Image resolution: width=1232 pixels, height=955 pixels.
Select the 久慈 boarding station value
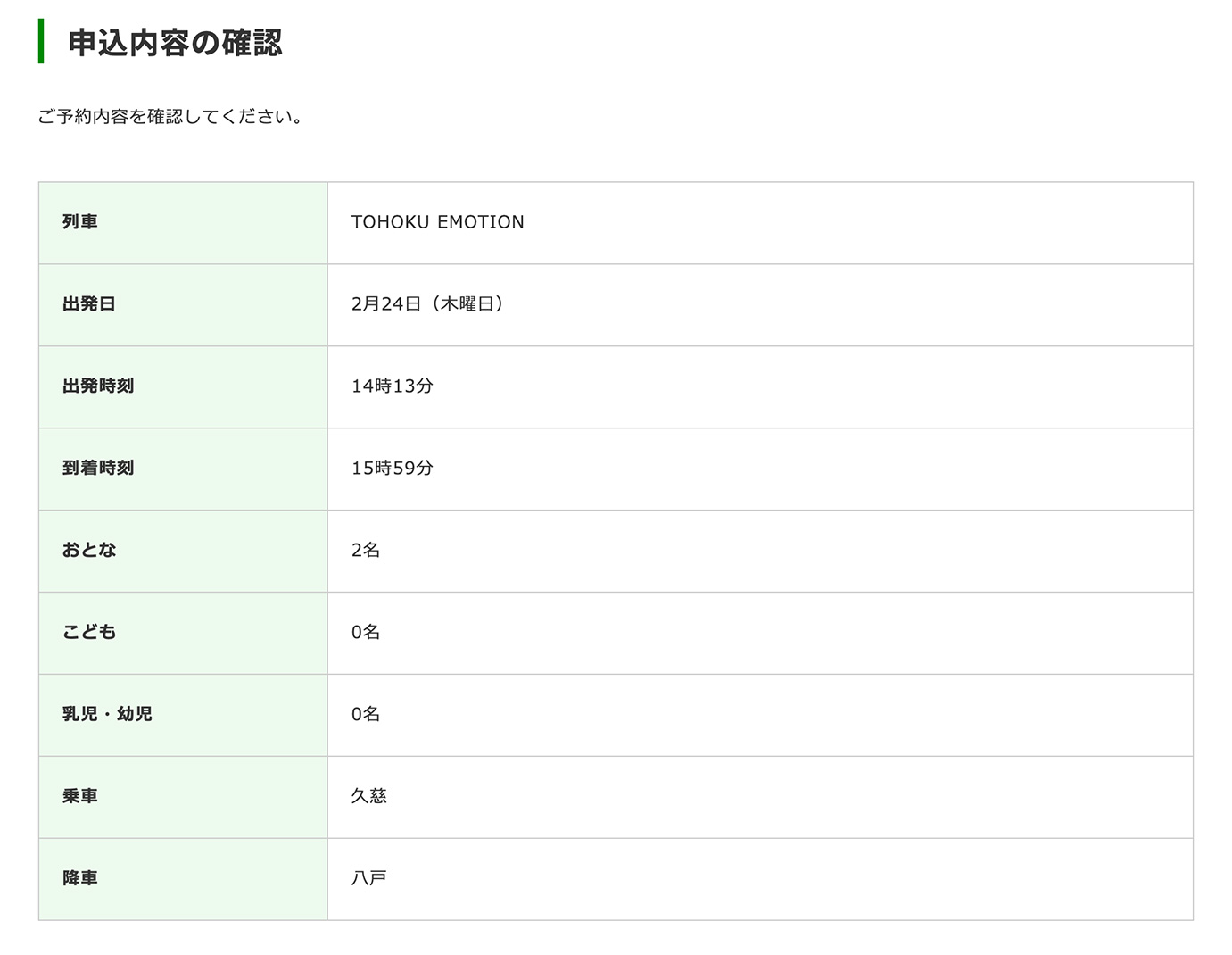(x=369, y=797)
